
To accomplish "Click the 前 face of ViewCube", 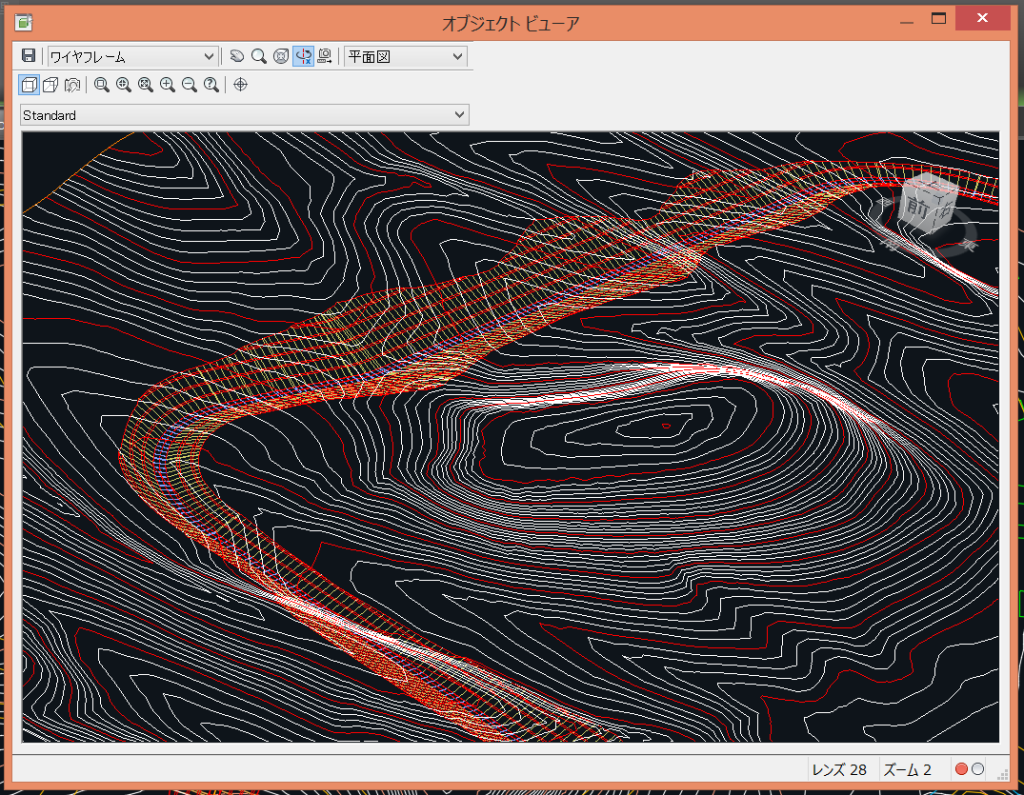I will click(x=916, y=208).
